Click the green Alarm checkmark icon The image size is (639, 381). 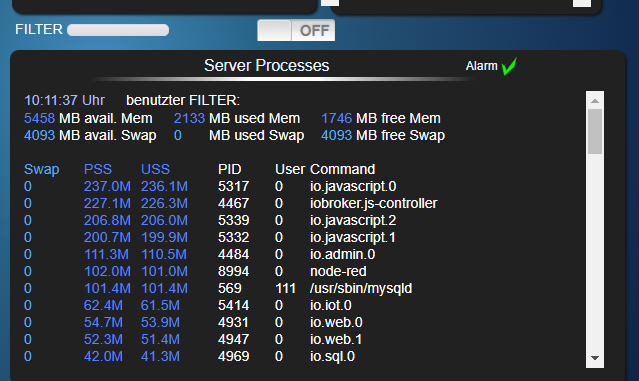coord(509,66)
